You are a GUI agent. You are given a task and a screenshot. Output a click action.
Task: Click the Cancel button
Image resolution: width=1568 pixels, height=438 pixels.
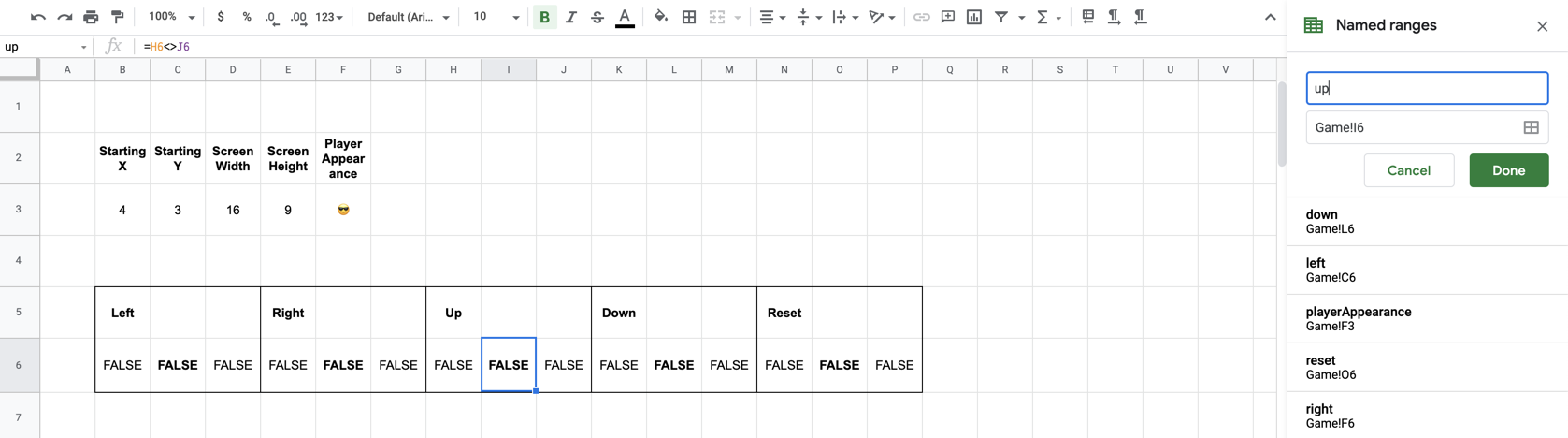pos(1408,170)
